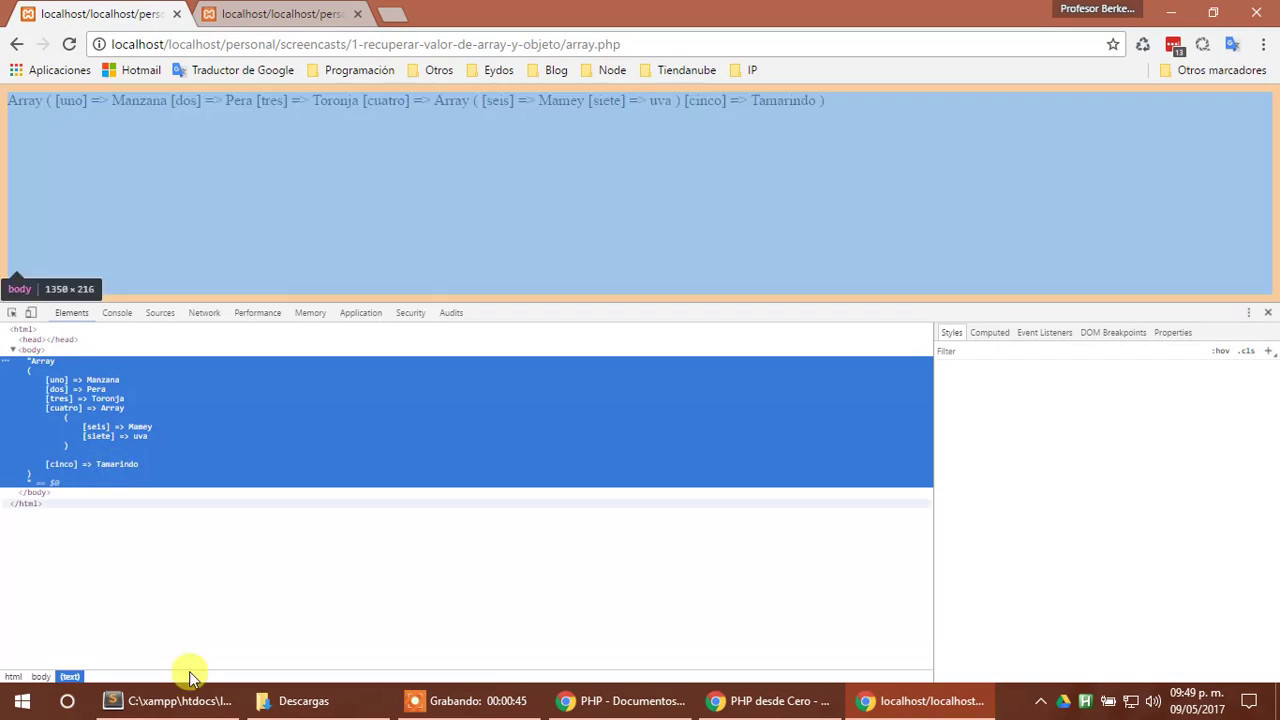Click the Profesor Berke profile button

point(1097,9)
